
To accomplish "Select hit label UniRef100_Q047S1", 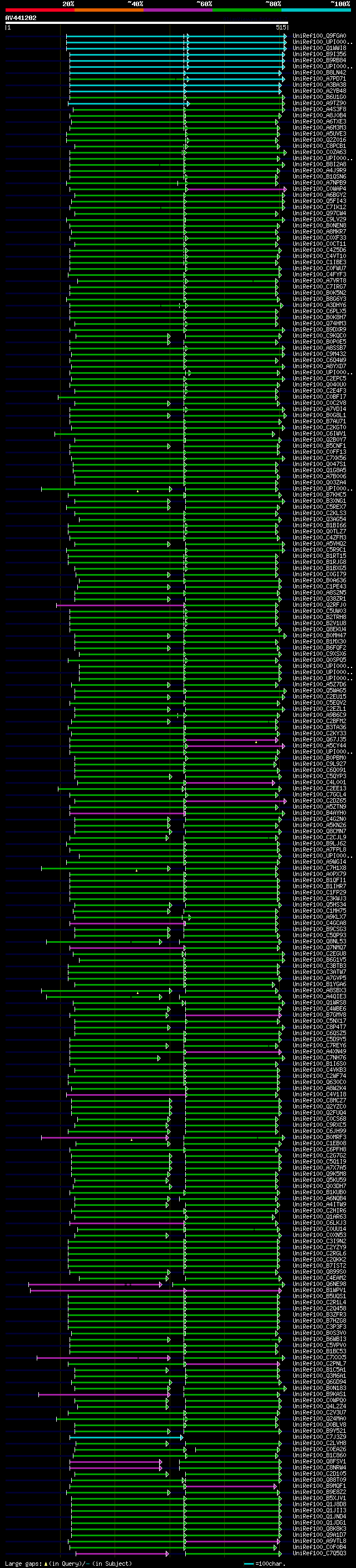I will tap(319, 464).
